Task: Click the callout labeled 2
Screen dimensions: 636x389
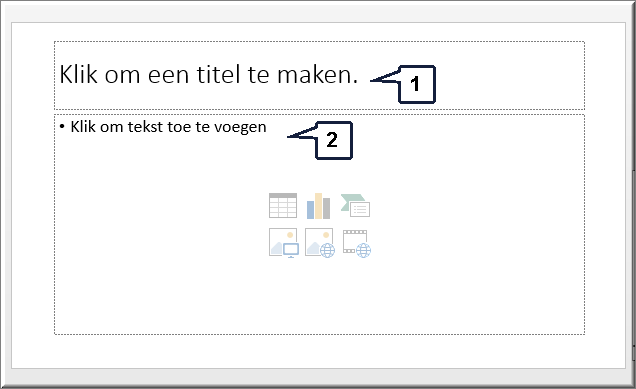Action: pyautogui.click(x=334, y=140)
